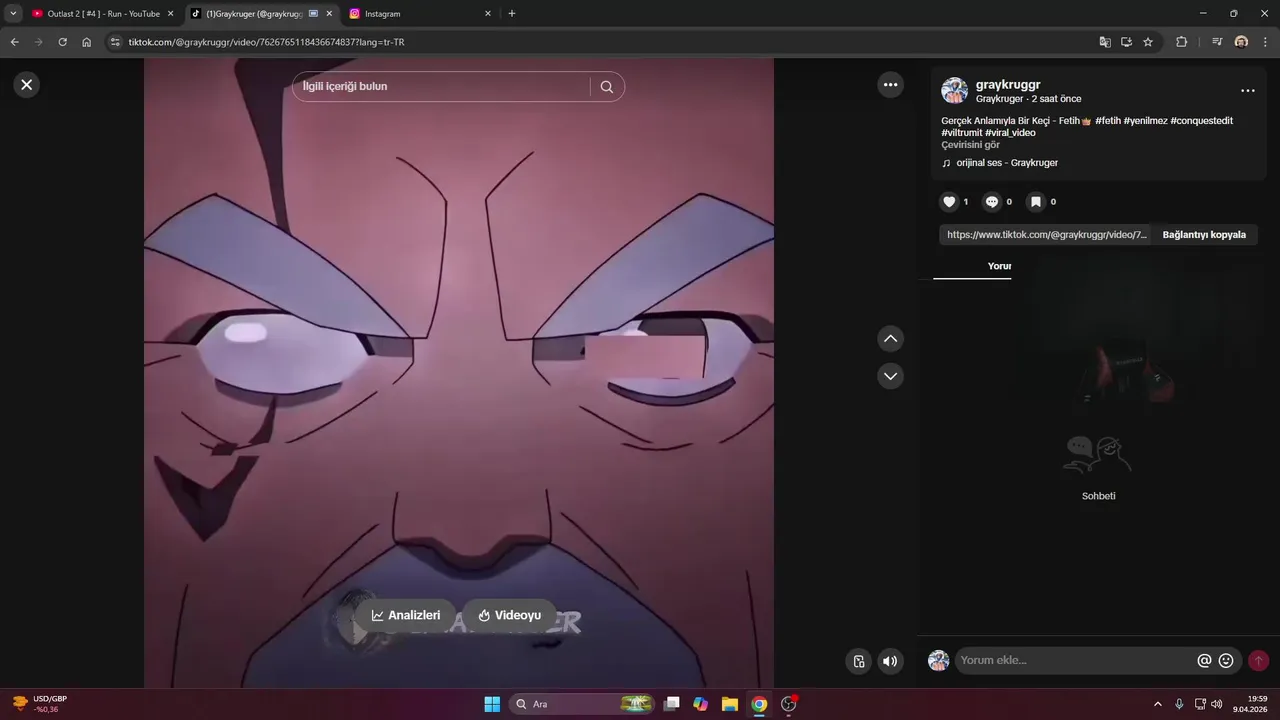Screen dimensions: 1280x720
Task: Open Task View on the taskbar
Action: click(672, 704)
